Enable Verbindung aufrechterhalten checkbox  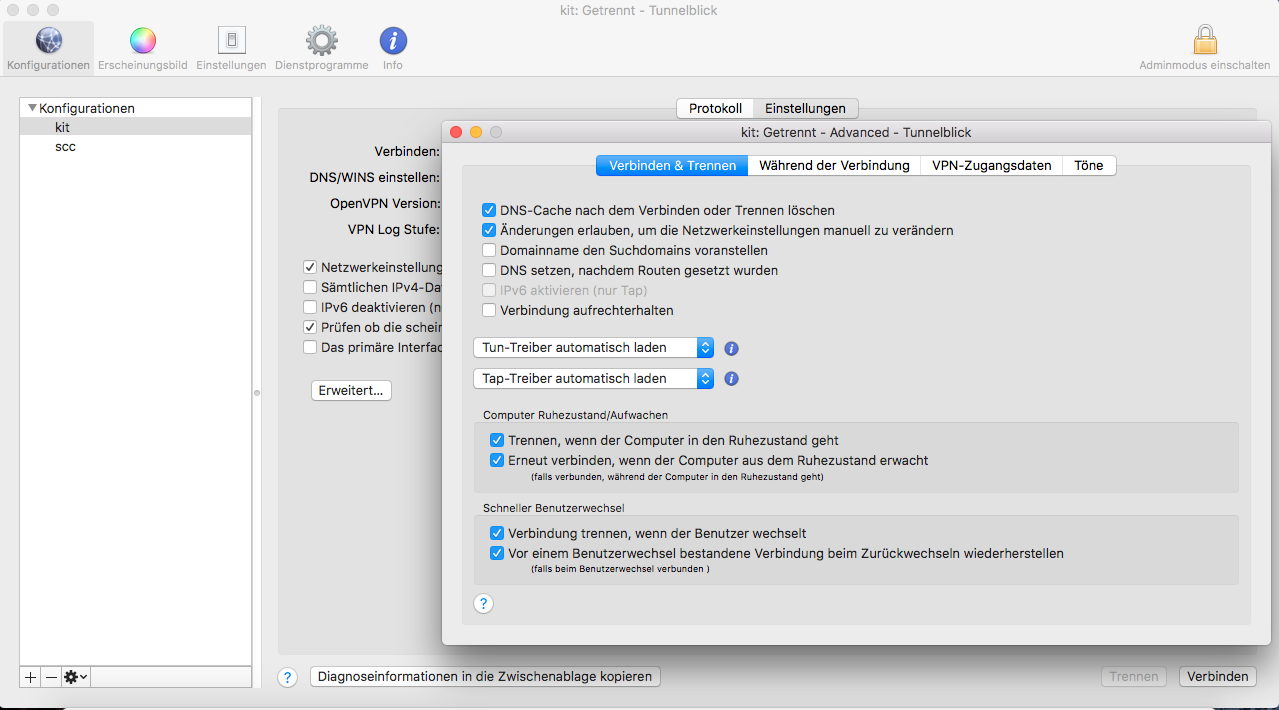[x=489, y=311]
